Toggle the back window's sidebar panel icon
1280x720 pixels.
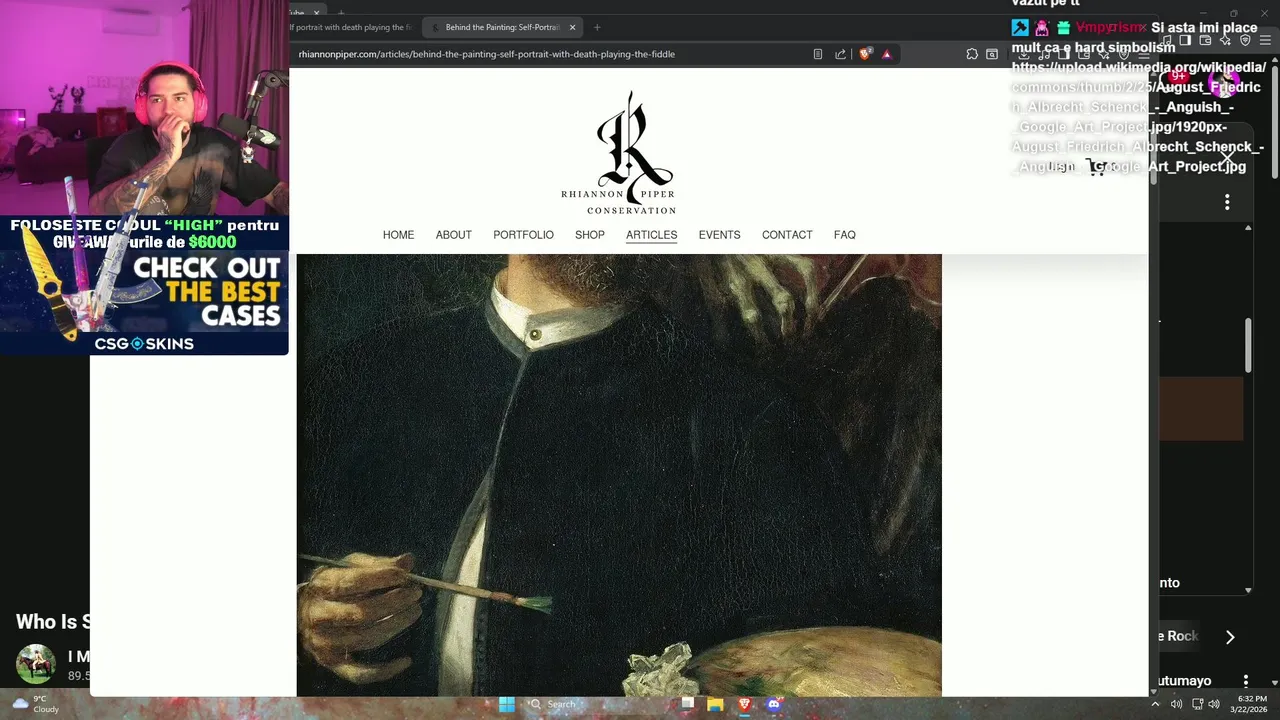coord(1185,40)
